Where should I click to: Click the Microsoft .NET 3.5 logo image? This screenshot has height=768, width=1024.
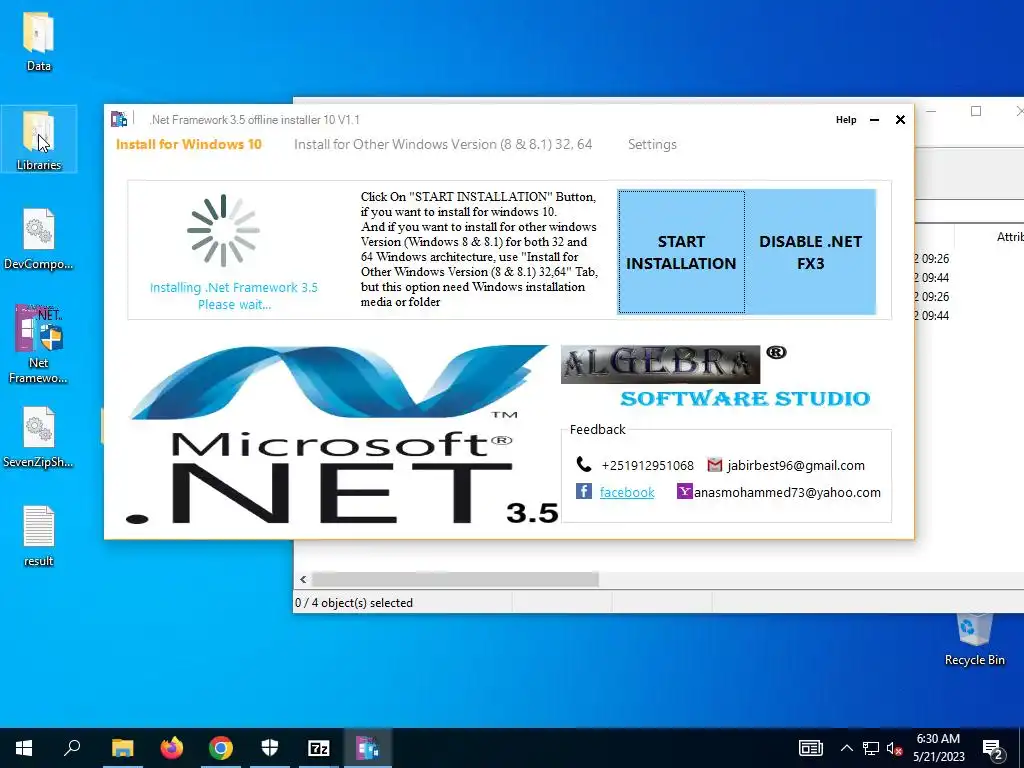[x=342, y=434]
